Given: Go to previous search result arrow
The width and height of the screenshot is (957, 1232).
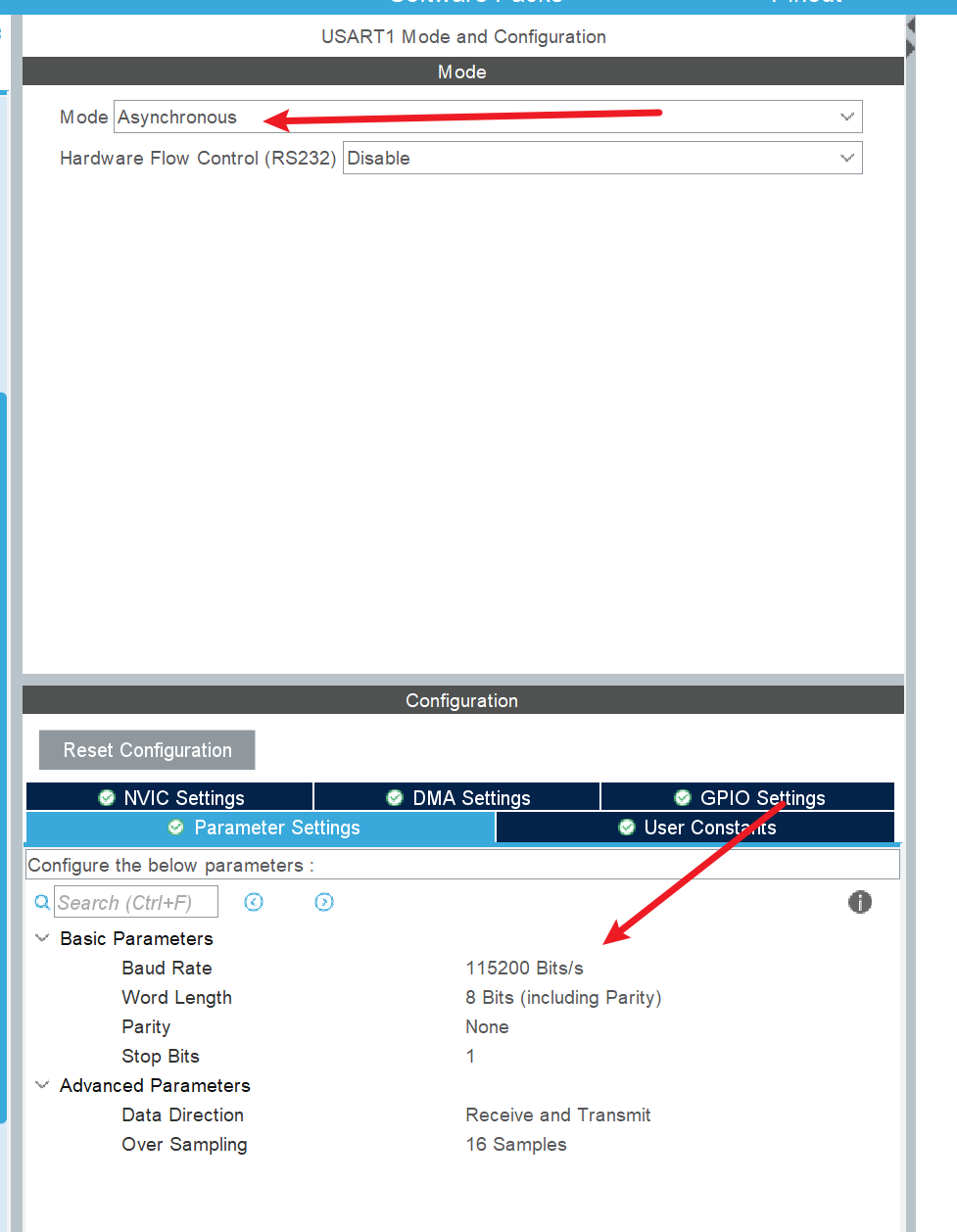Looking at the screenshot, I should tap(254, 902).
